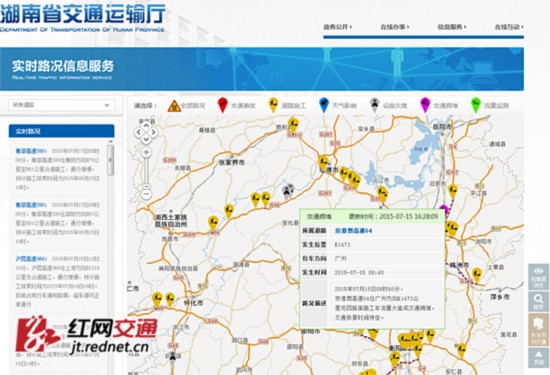Show all road conditions via triangle 全部路况 icon
550x375 pixels.
174,106
